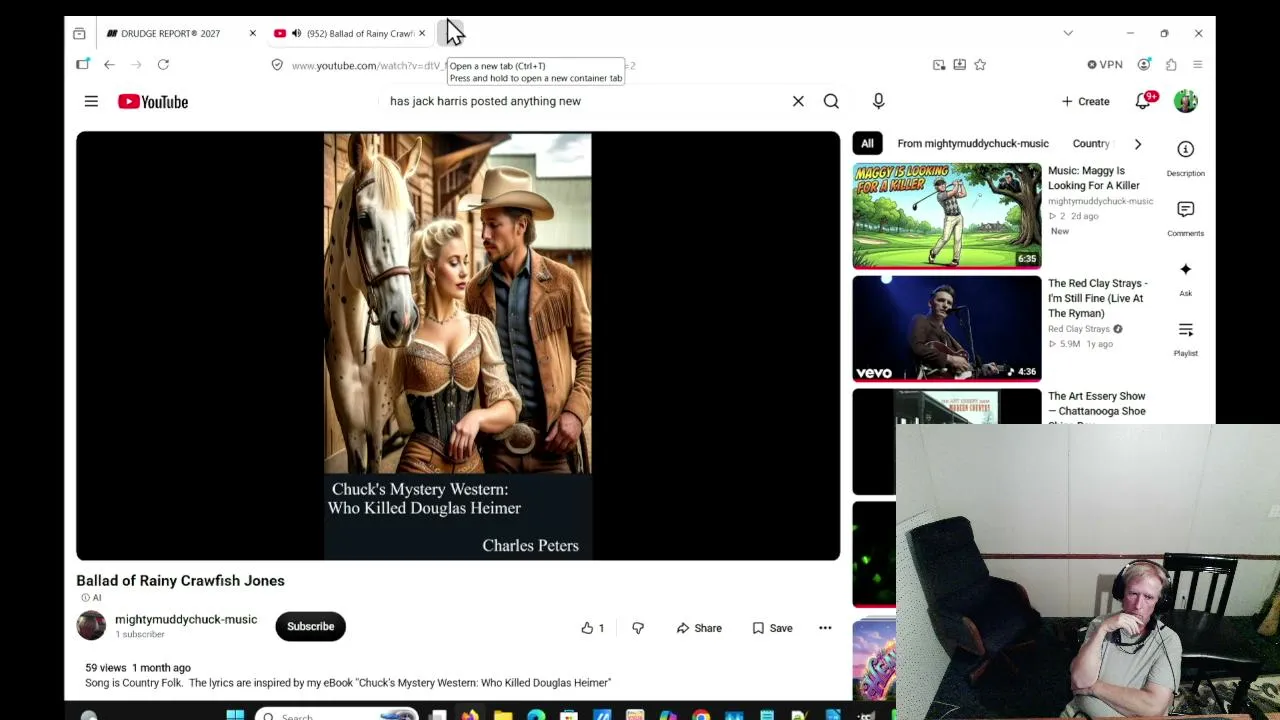Screen dimensions: 1280x720
Task: Open Firefox application menu
Action: tap(1197, 65)
